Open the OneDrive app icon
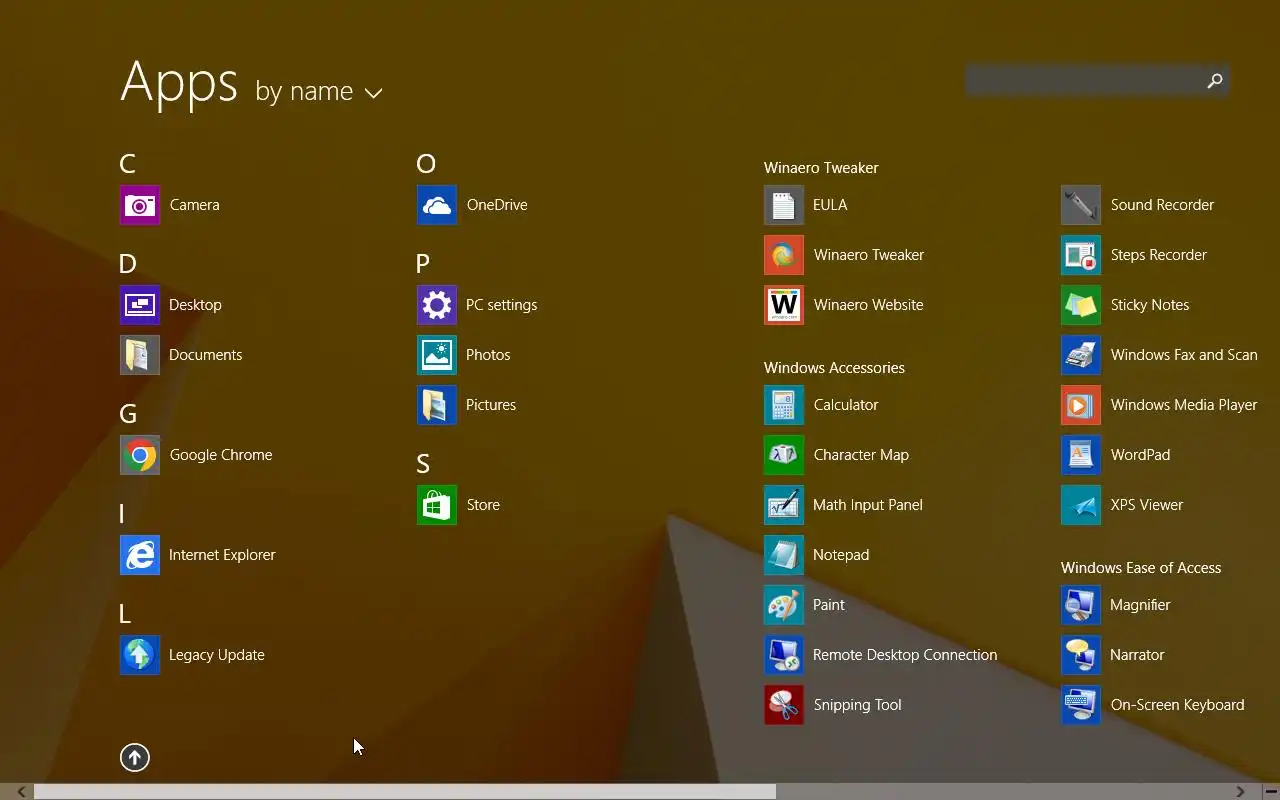This screenshot has width=1280, height=800. tap(437, 205)
